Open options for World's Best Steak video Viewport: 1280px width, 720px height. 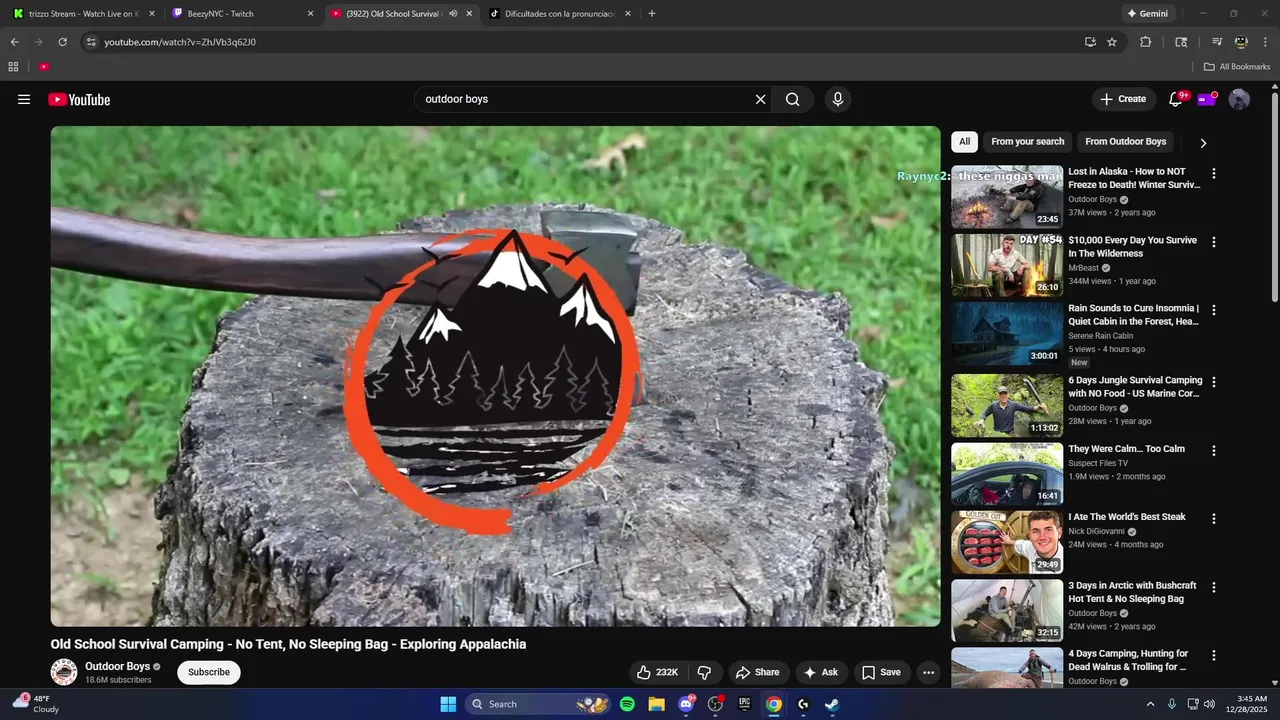pyautogui.click(x=1214, y=518)
